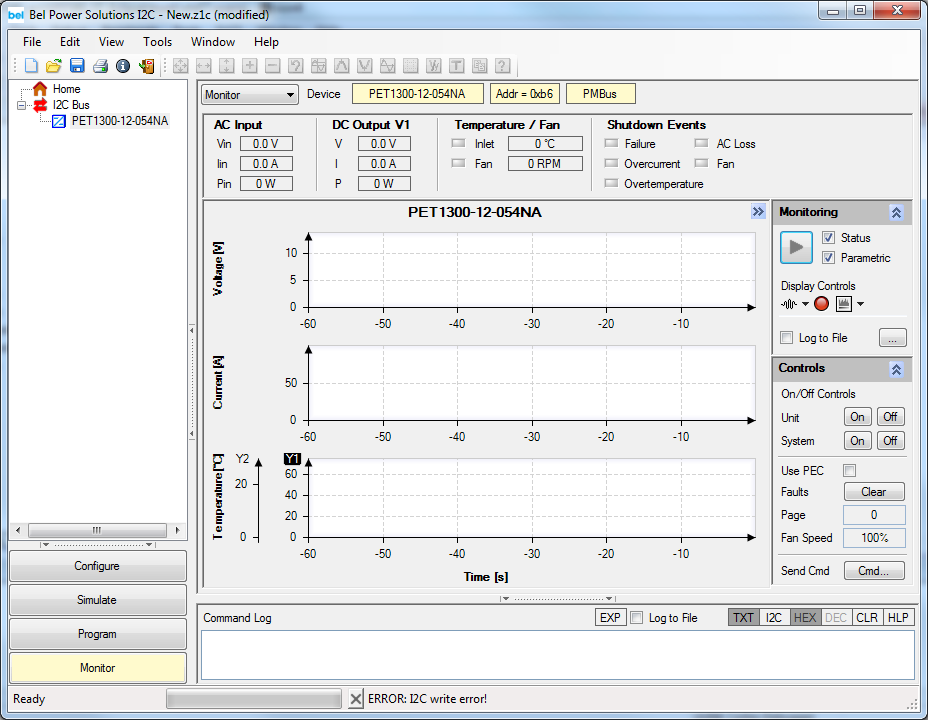This screenshot has width=928, height=720.
Task: Uncheck the Status checkbox
Action: pos(828,238)
